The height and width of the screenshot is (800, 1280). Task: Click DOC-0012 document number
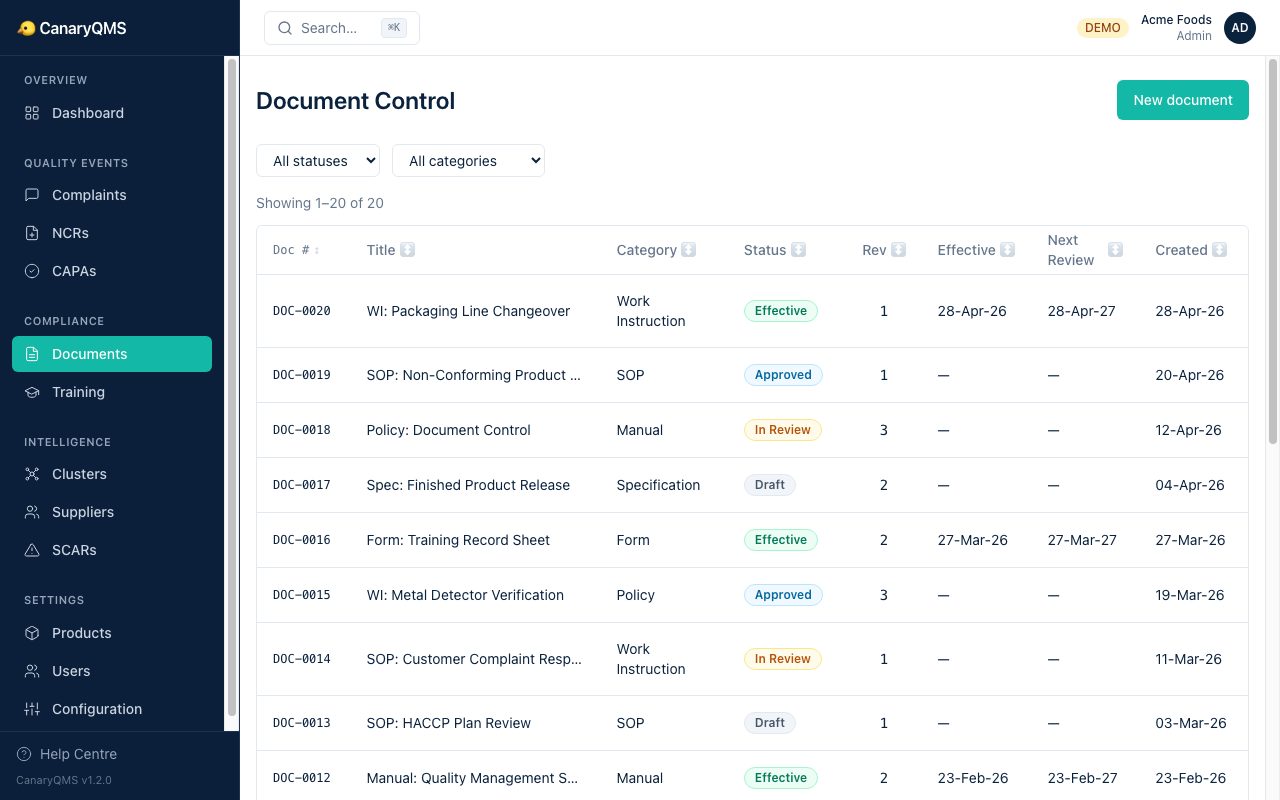coord(302,778)
